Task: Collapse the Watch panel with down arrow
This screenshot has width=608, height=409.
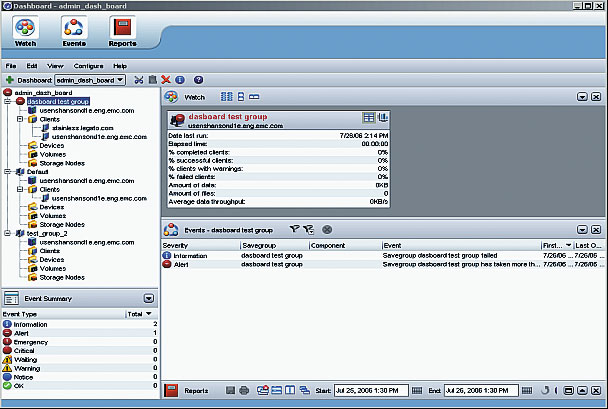Action: (582, 97)
